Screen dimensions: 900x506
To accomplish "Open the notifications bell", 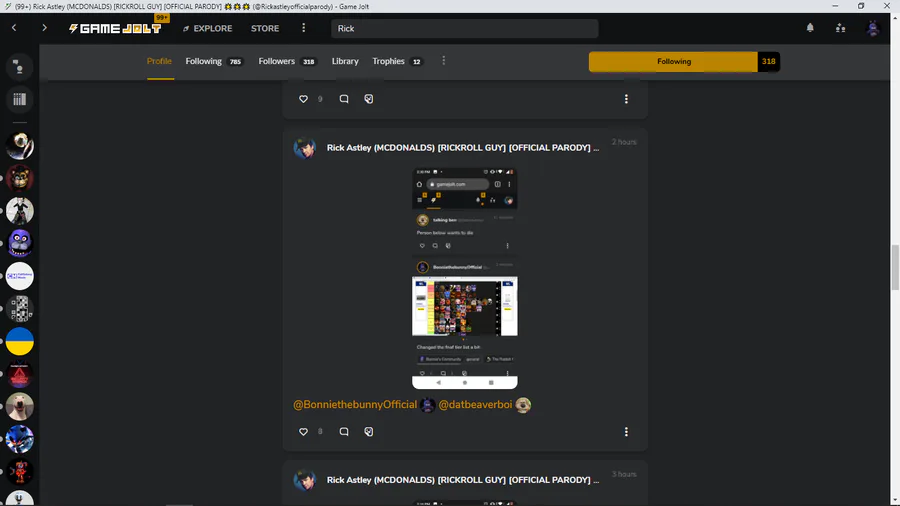I will click(810, 28).
